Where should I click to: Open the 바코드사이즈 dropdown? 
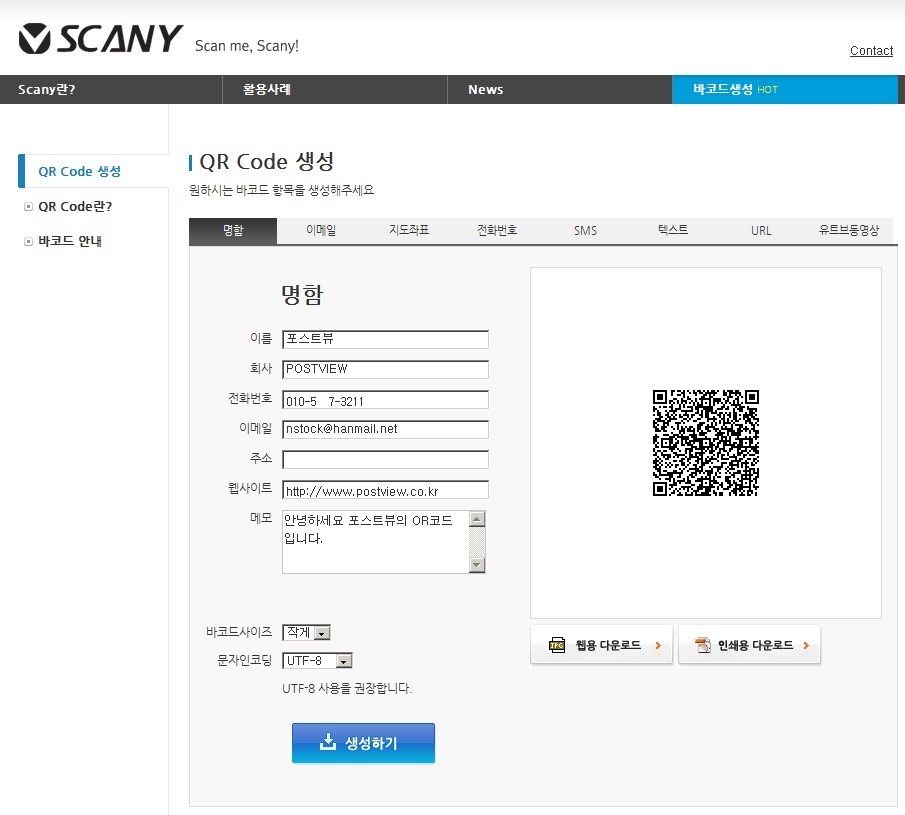point(306,633)
